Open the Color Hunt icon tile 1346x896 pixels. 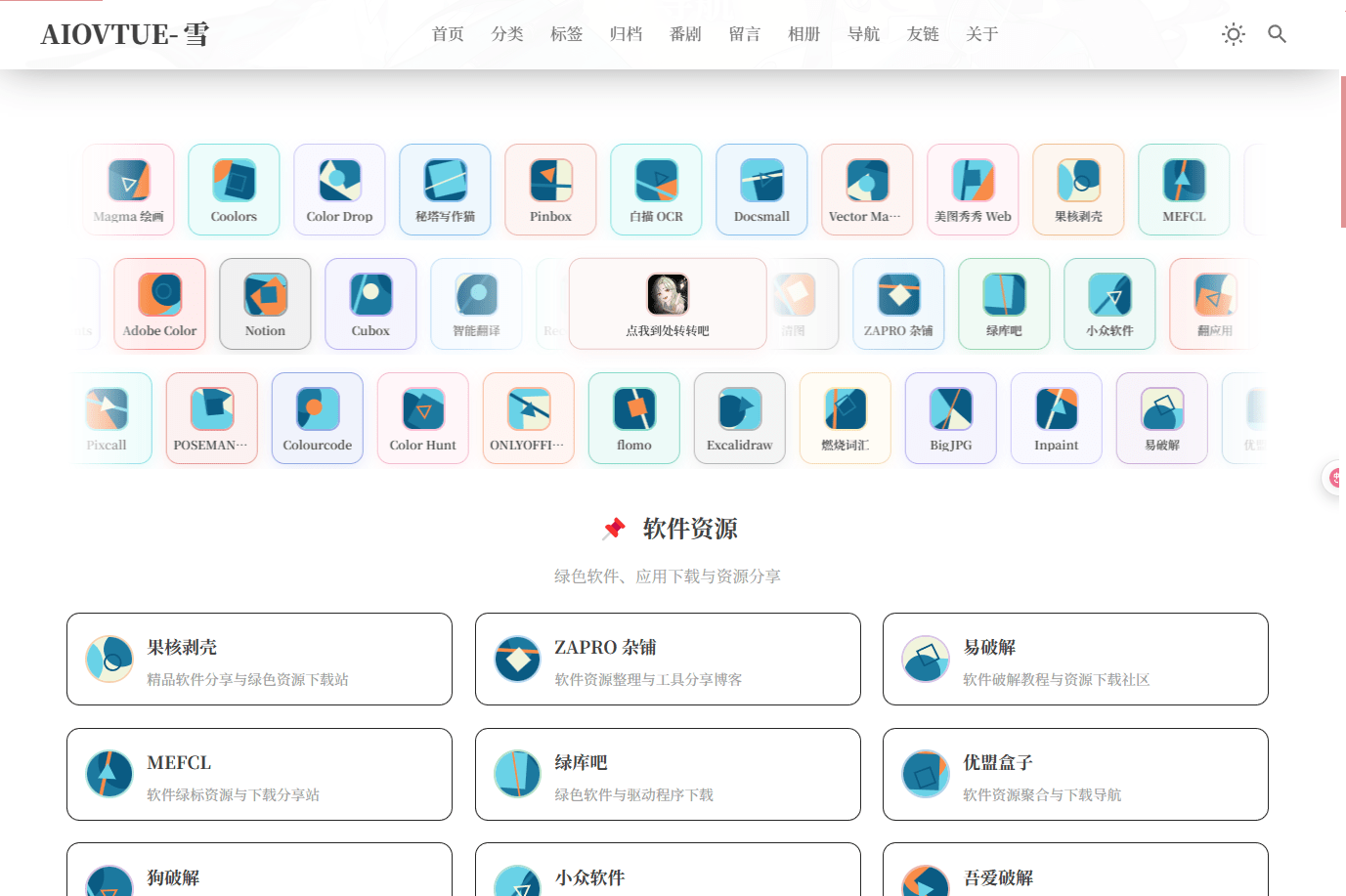tap(423, 418)
